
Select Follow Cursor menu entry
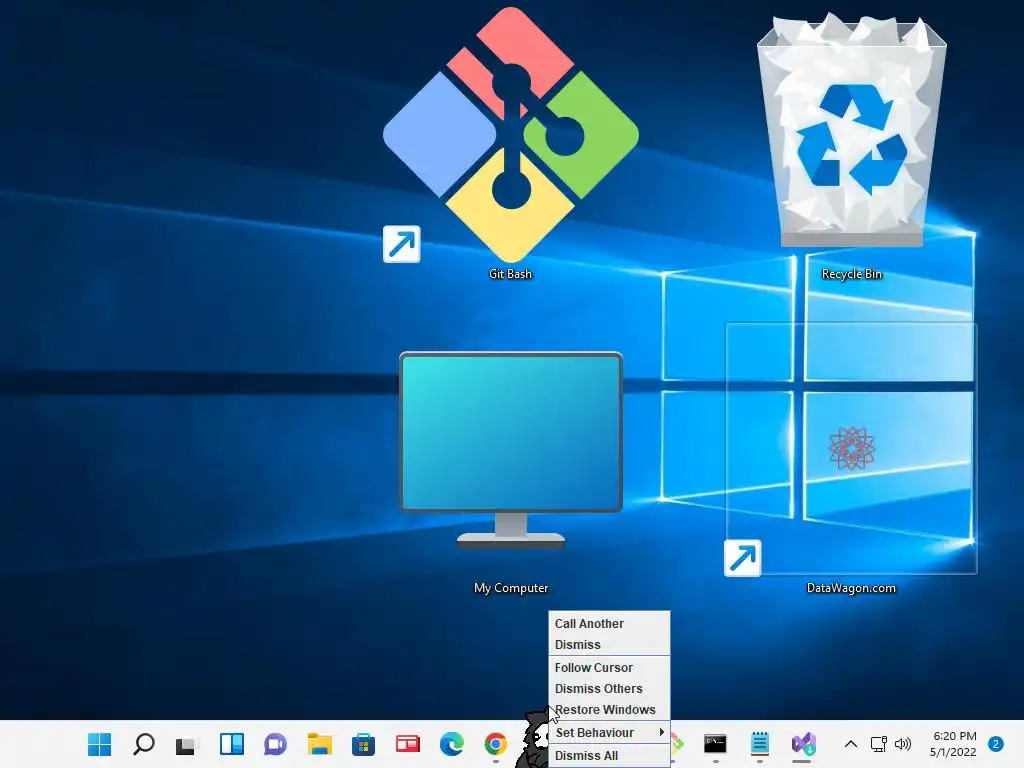pos(609,667)
